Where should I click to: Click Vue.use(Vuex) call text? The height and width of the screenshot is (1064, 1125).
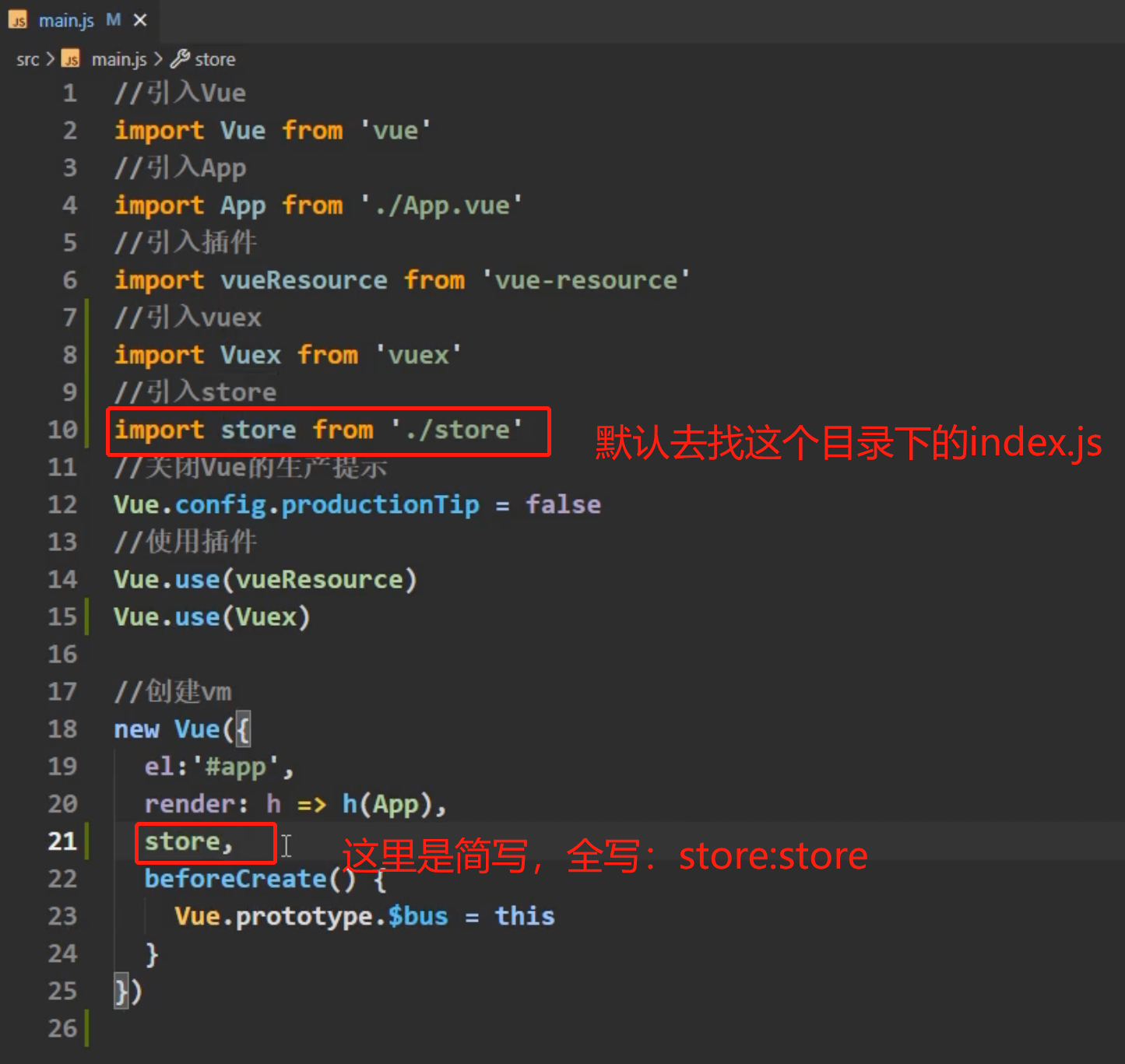(212, 617)
